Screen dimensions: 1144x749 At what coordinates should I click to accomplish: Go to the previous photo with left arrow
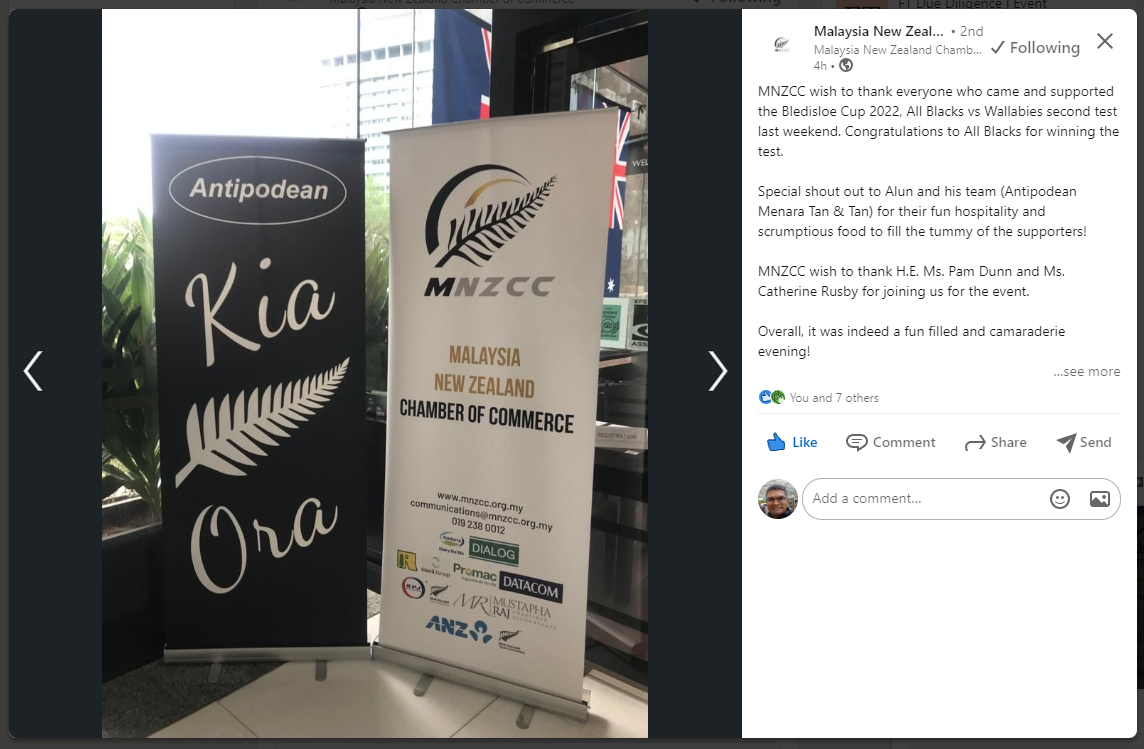click(34, 371)
